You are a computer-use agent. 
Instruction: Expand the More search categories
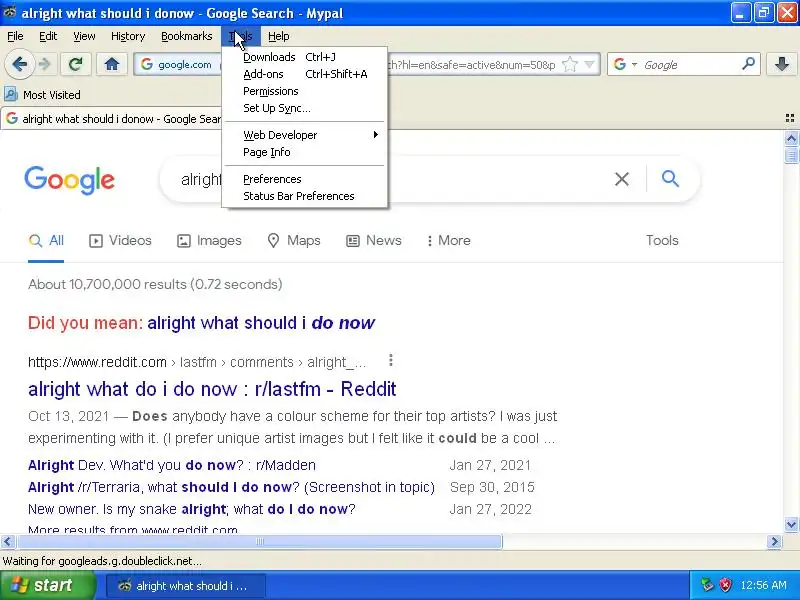[x=448, y=240]
